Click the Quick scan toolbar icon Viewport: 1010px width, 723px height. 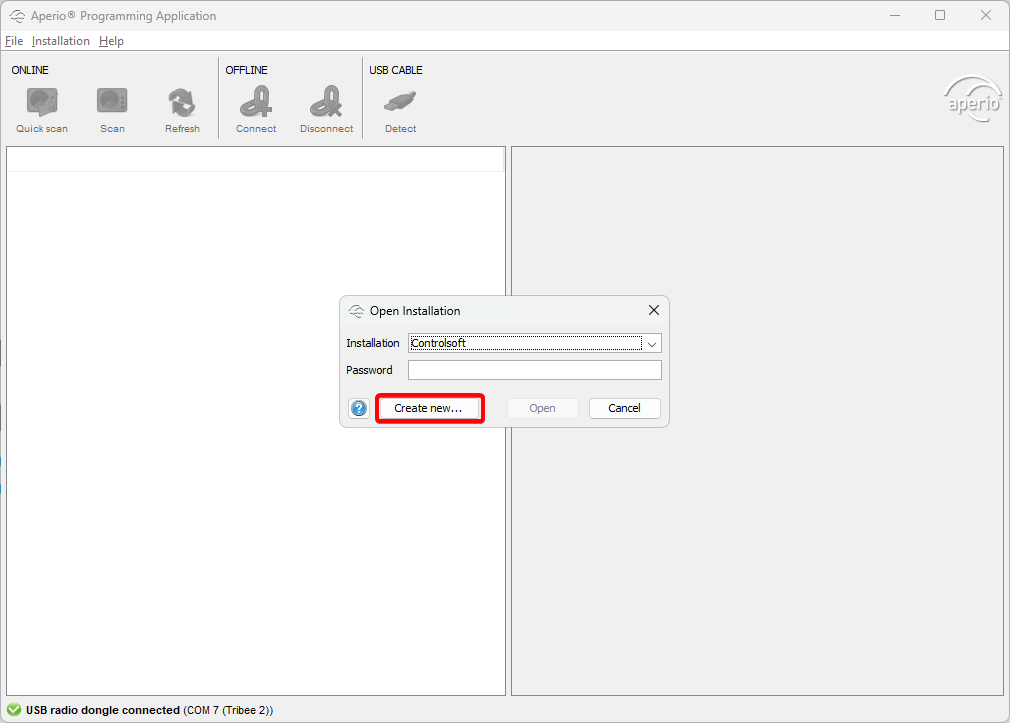tap(42, 102)
